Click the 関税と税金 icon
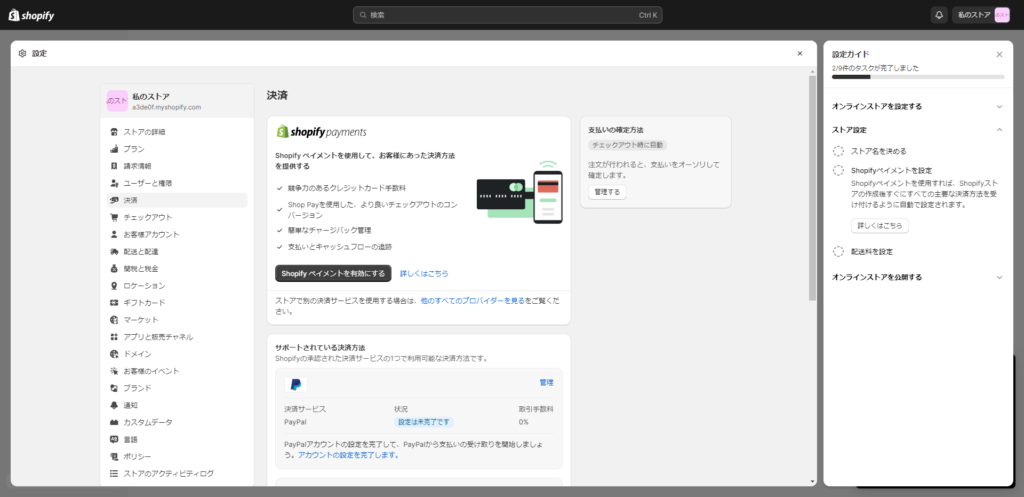The width and height of the screenshot is (1024, 497). click(114, 268)
